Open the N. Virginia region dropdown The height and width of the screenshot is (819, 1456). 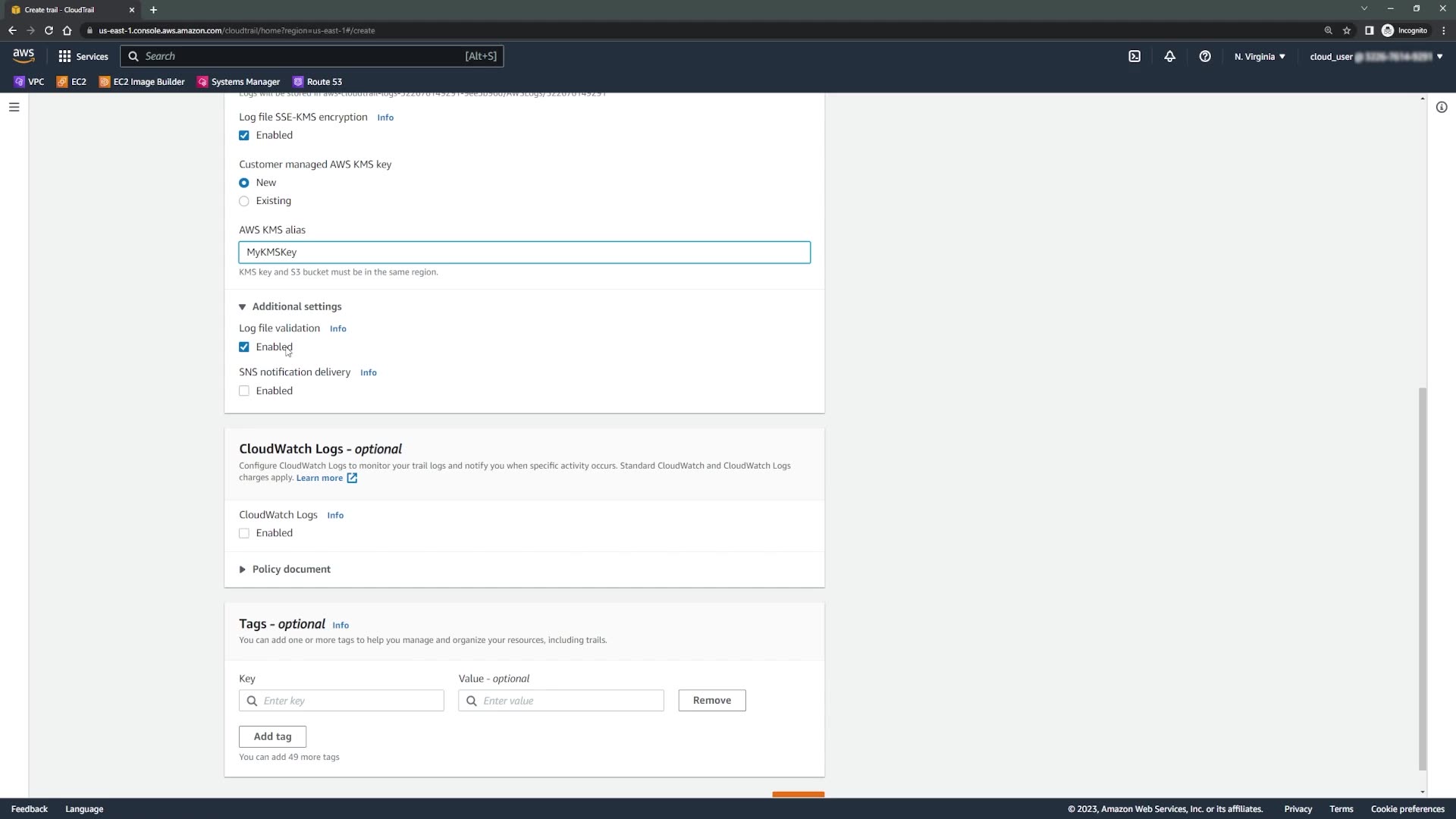click(x=1259, y=56)
